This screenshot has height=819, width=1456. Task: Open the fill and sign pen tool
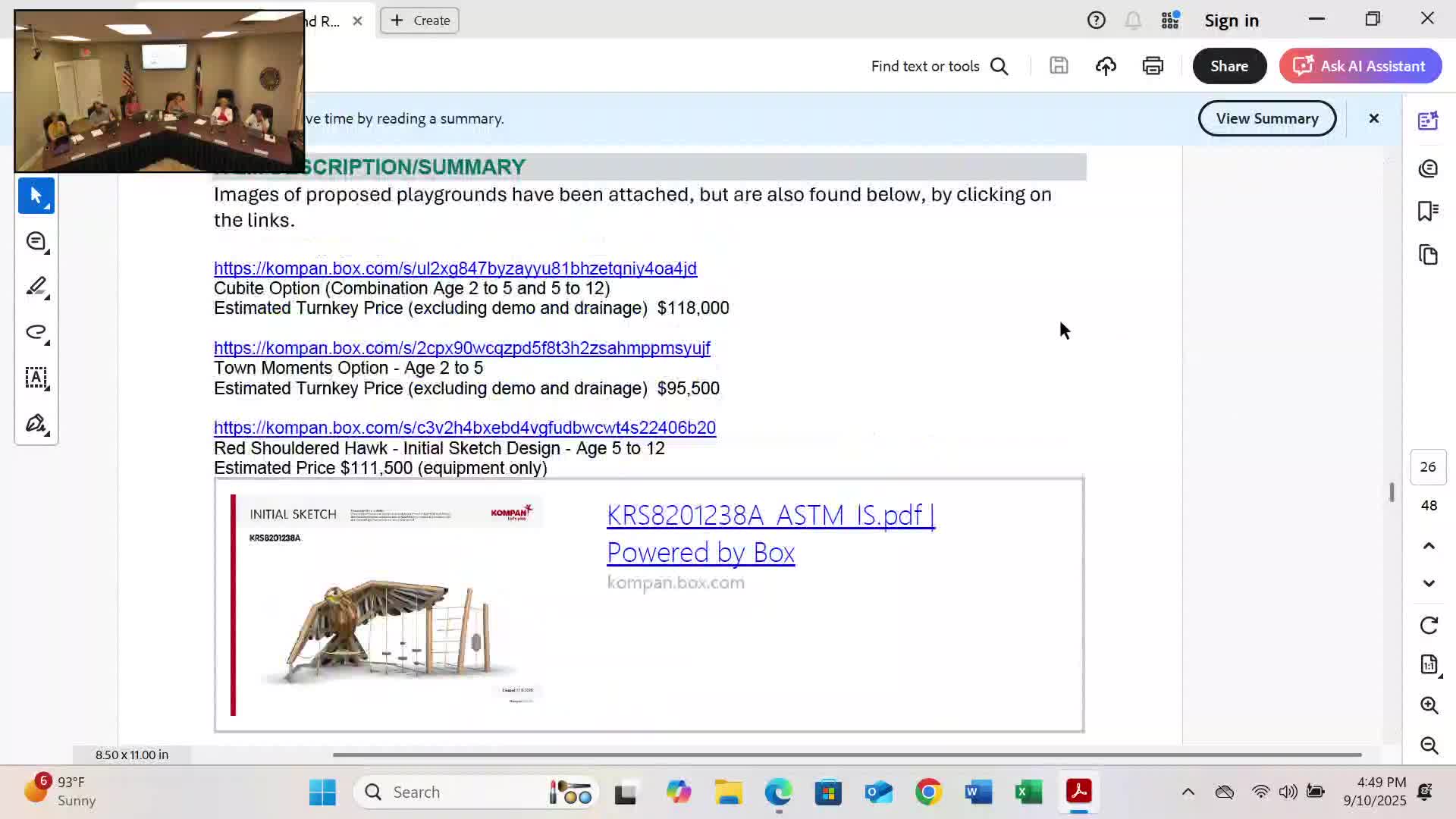click(x=36, y=423)
